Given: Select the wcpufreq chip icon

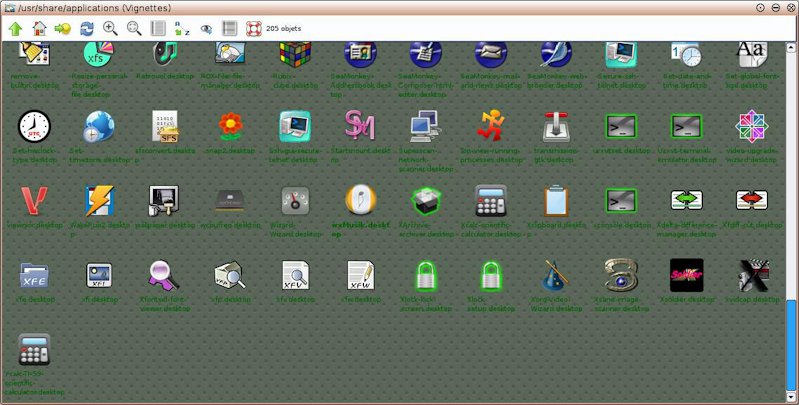Looking at the screenshot, I should pos(230,201).
